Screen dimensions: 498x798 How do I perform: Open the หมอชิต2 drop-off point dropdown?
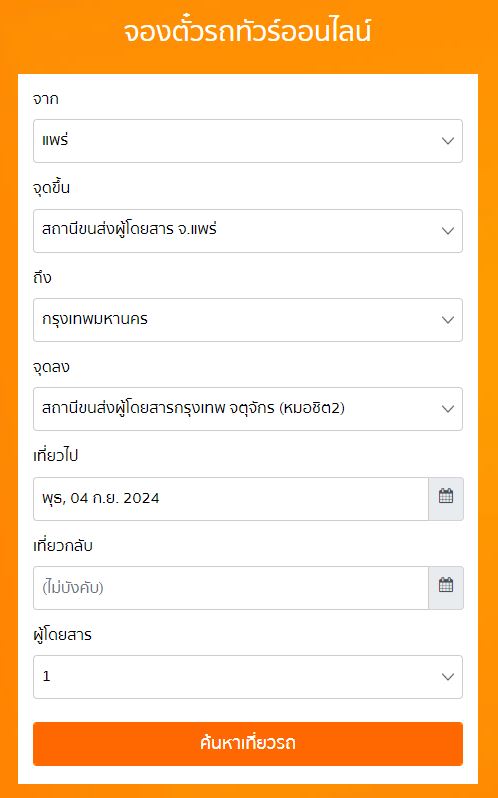[x=248, y=409]
